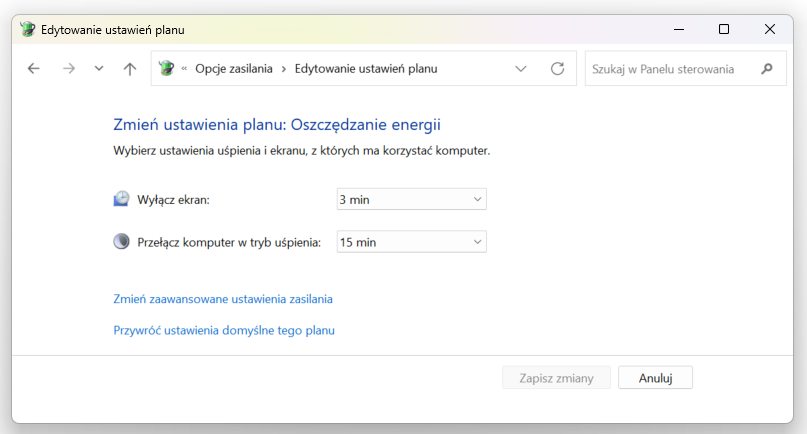Click the forward navigation arrow
The width and height of the screenshot is (807, 434).
pyautogui.click(x=68, y=68)
